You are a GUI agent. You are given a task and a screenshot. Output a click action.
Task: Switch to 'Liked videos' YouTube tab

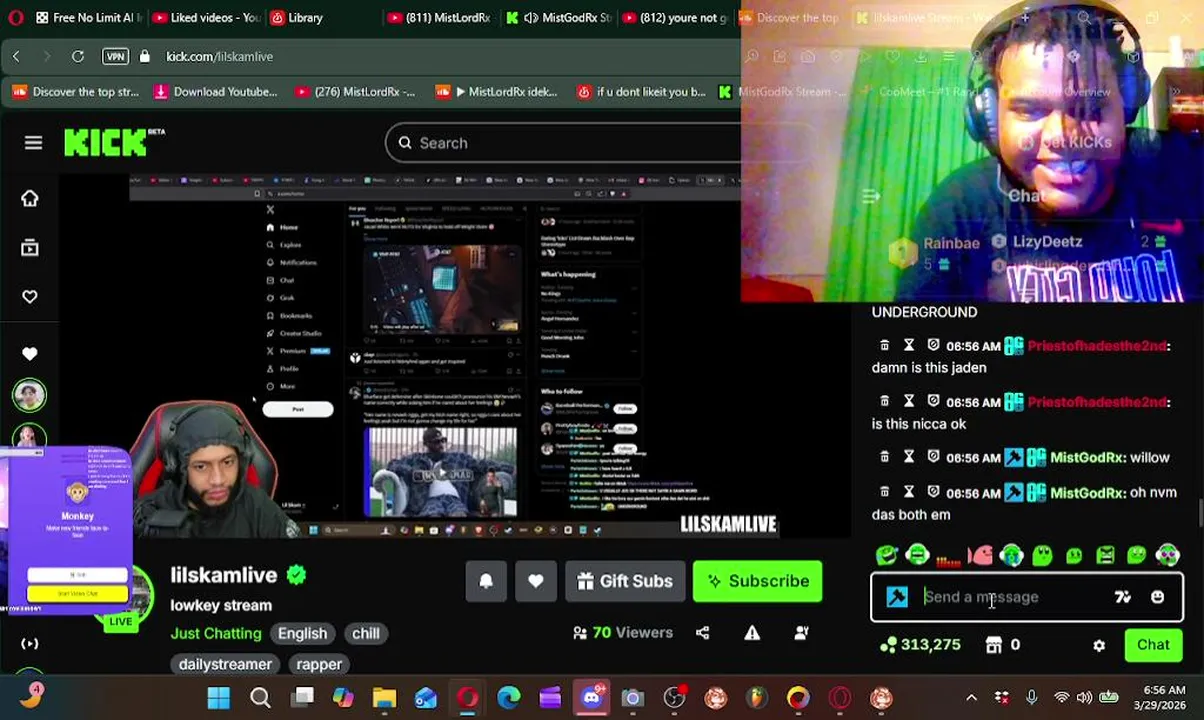coord(206,17)
